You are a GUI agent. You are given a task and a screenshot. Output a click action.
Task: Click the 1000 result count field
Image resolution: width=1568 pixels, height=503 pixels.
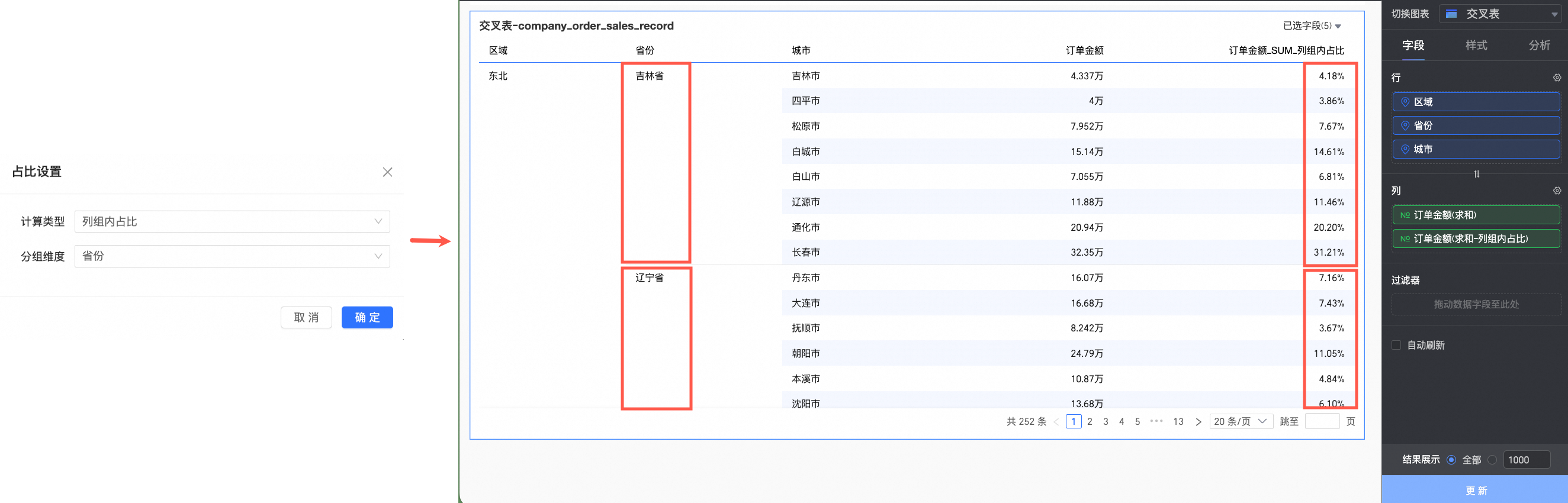click(1527, 460)
